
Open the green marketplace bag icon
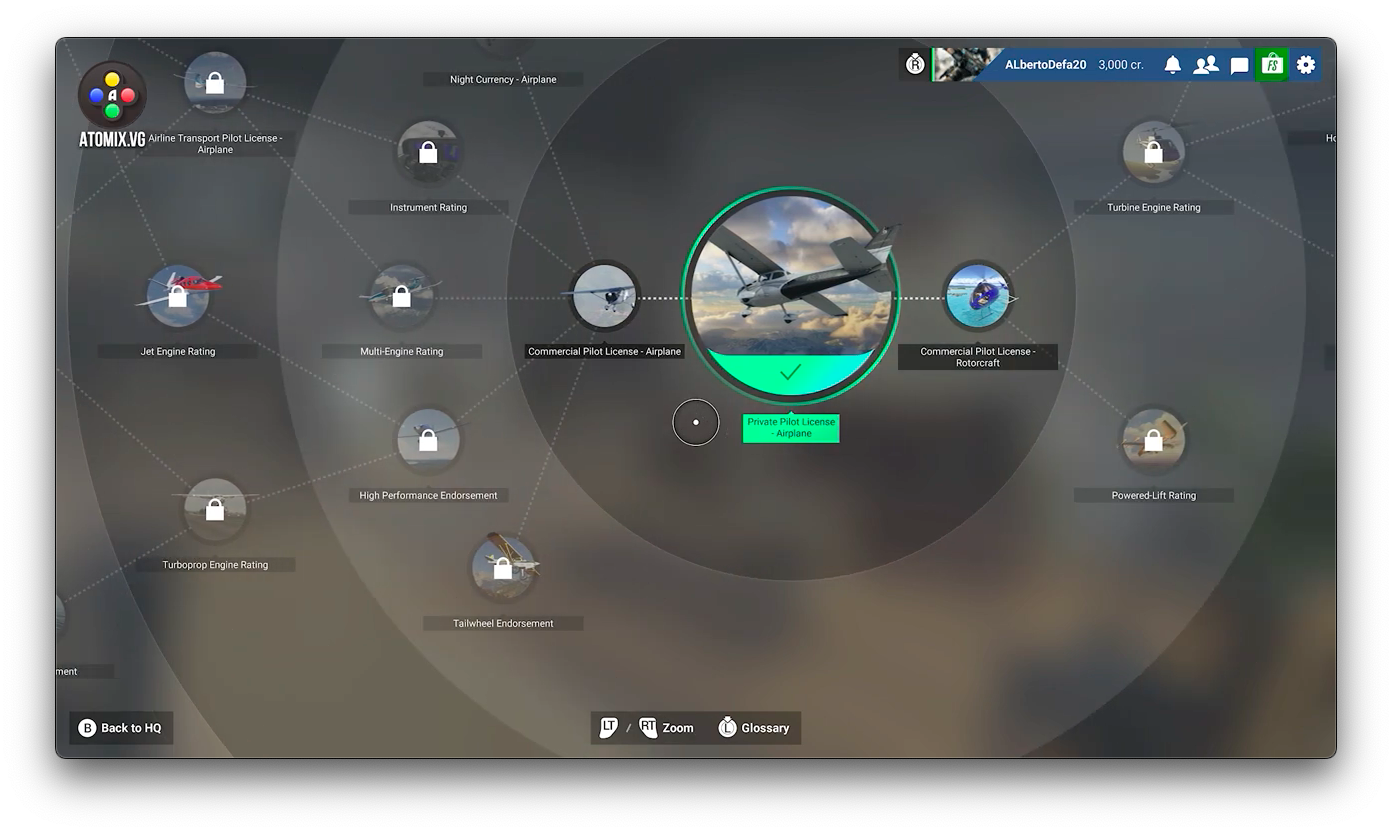point(1272,65)
